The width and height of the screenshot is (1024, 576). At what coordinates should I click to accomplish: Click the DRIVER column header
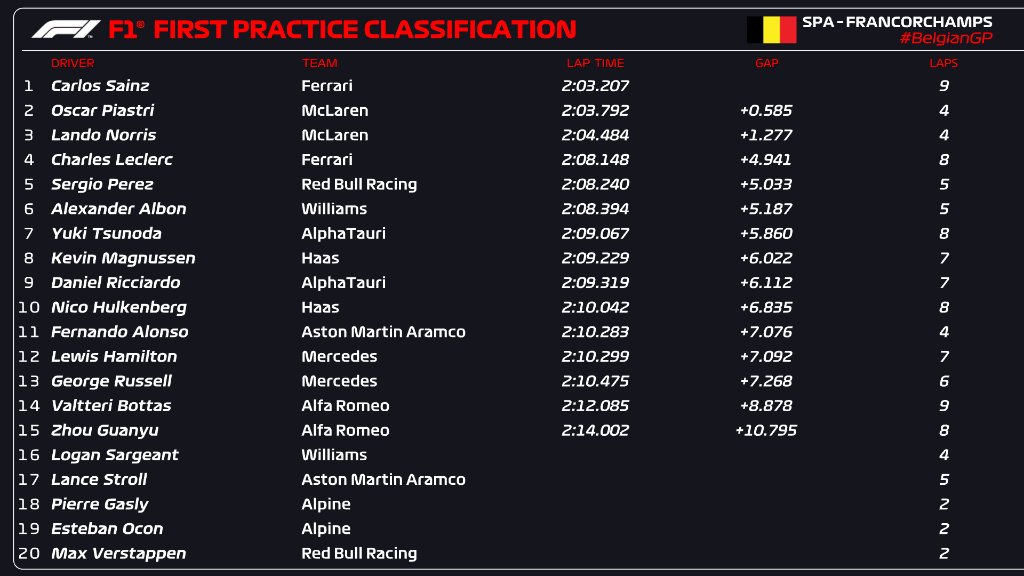pos(72,63)
